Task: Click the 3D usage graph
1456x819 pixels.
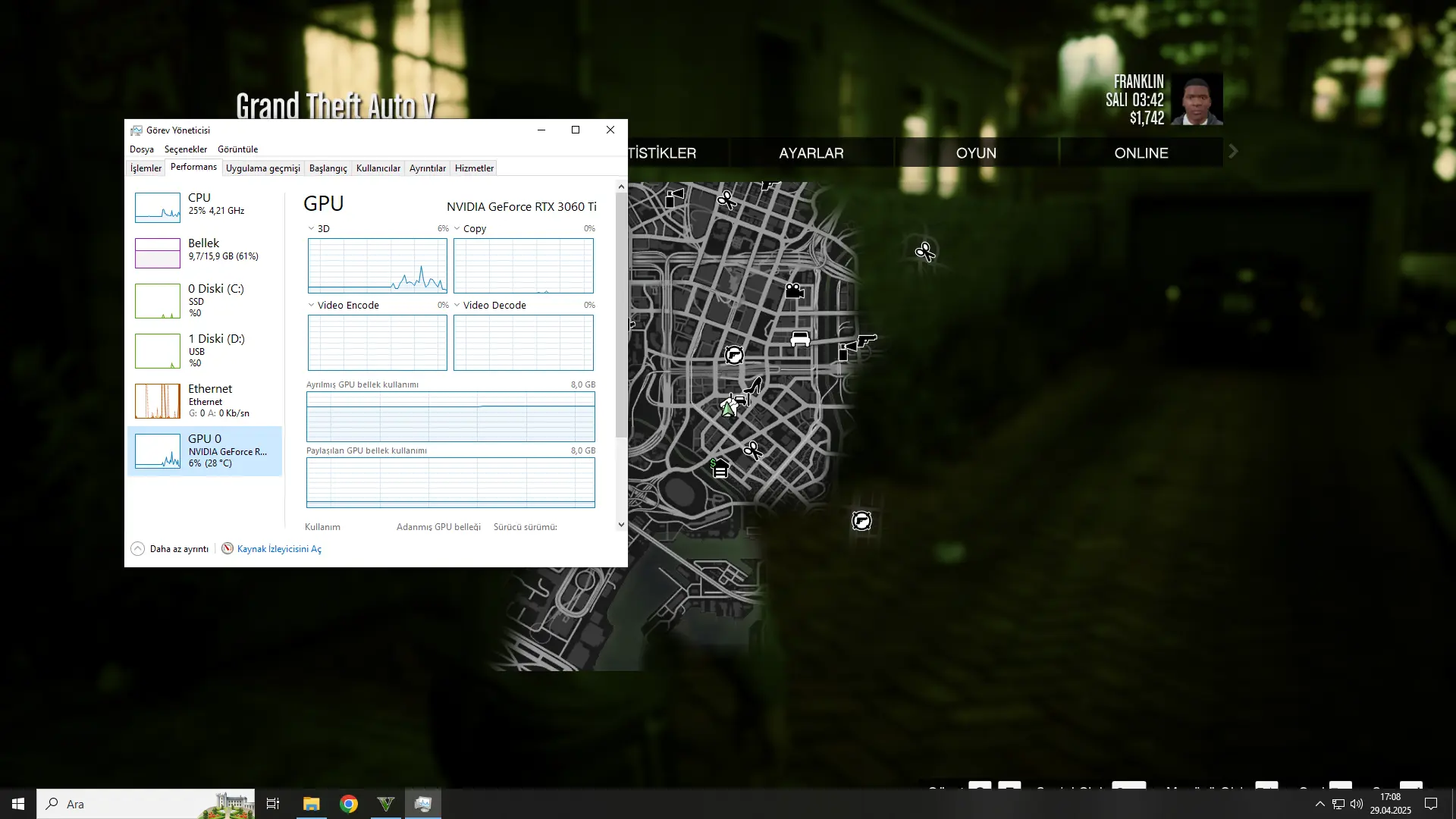Action: [x=378, y=265]
